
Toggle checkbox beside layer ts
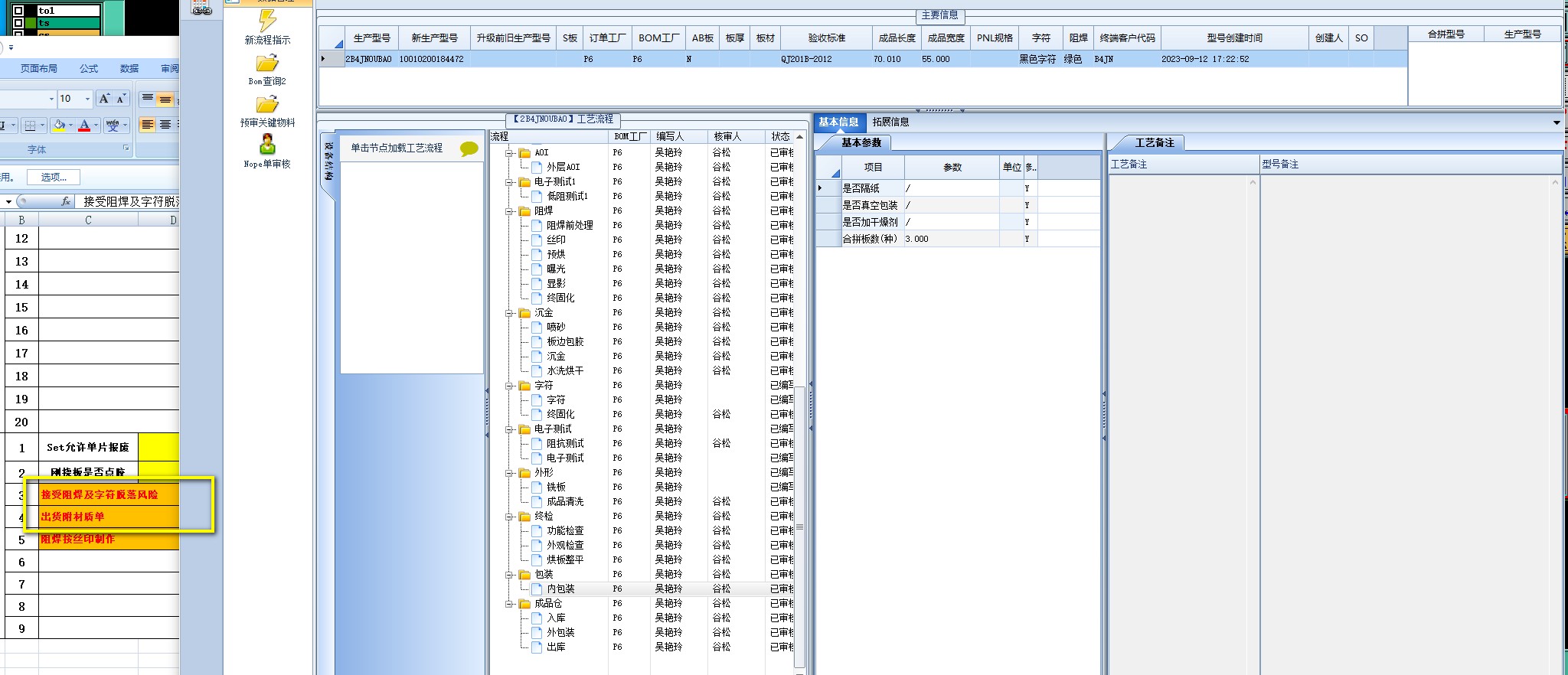[18, 23]
